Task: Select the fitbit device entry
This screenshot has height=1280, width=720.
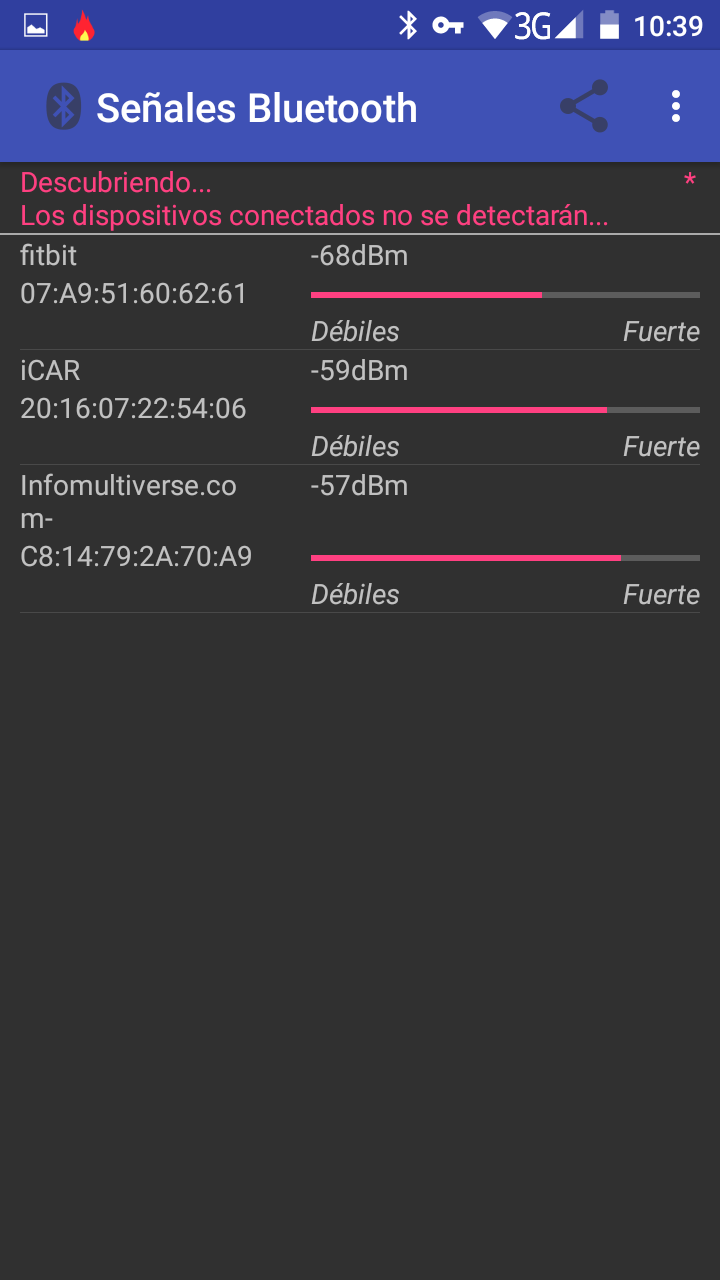Action: pyautogui.click(x=360, y=292)
